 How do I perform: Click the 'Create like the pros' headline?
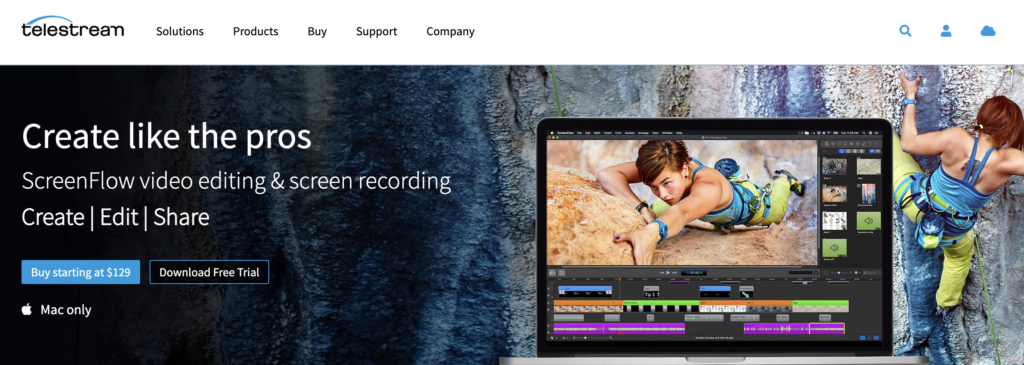click(x=167, y=136)
